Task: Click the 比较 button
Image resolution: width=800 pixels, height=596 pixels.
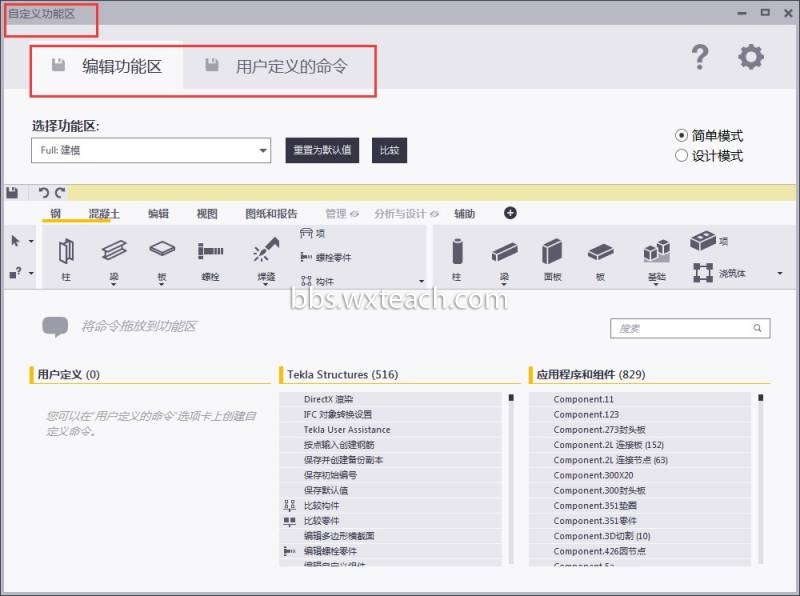Action: click(x=389, y=150)
